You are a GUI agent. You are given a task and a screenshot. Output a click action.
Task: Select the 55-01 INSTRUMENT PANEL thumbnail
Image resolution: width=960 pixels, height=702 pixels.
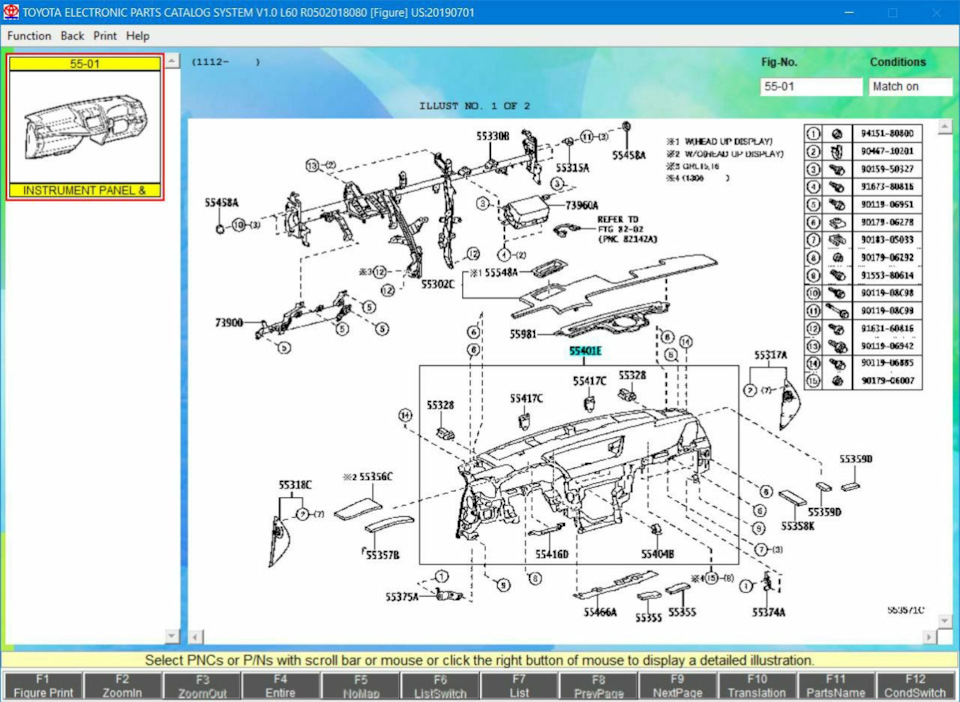(86, 125)
